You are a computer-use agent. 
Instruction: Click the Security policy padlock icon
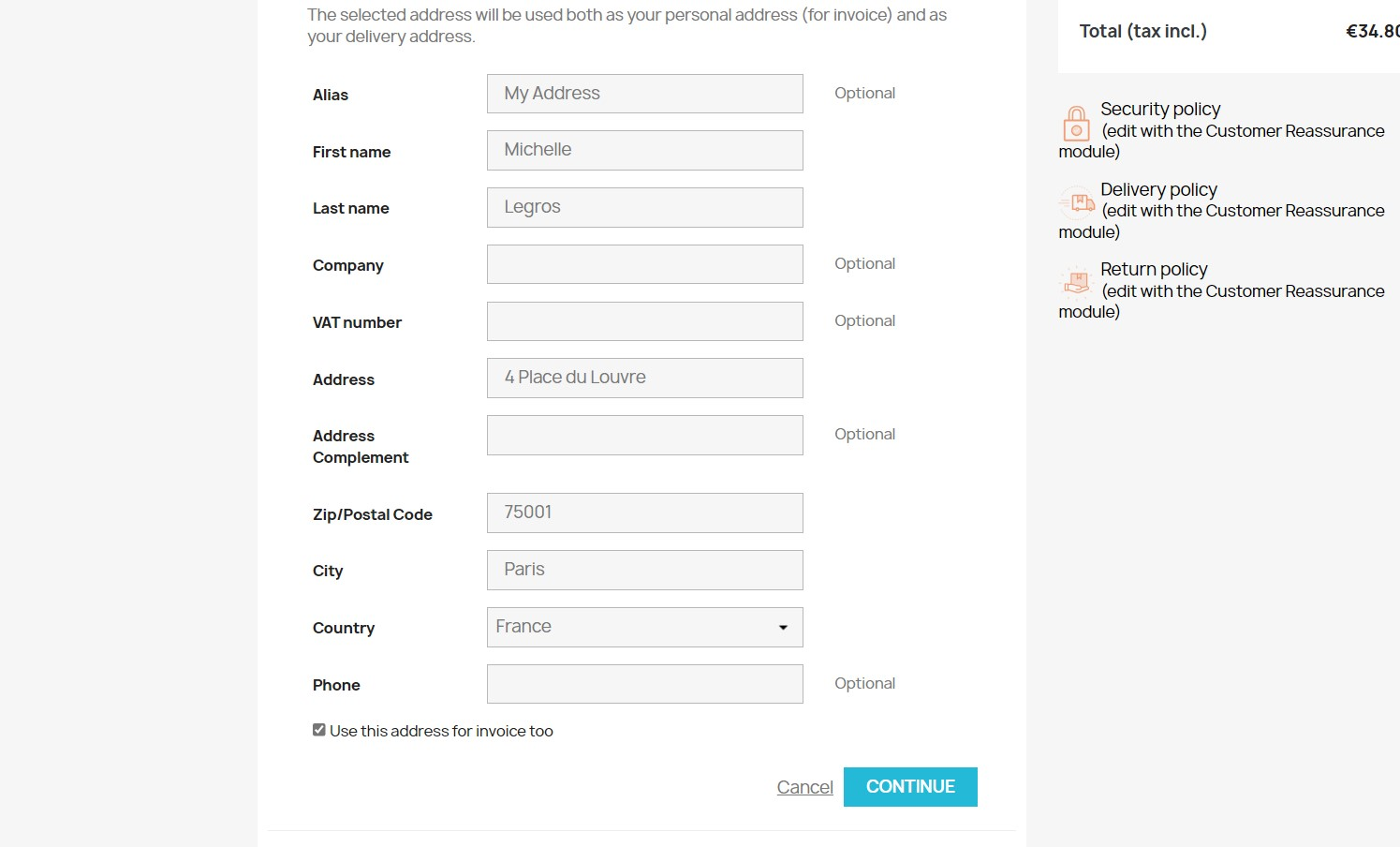click(x=1075, y=122)
